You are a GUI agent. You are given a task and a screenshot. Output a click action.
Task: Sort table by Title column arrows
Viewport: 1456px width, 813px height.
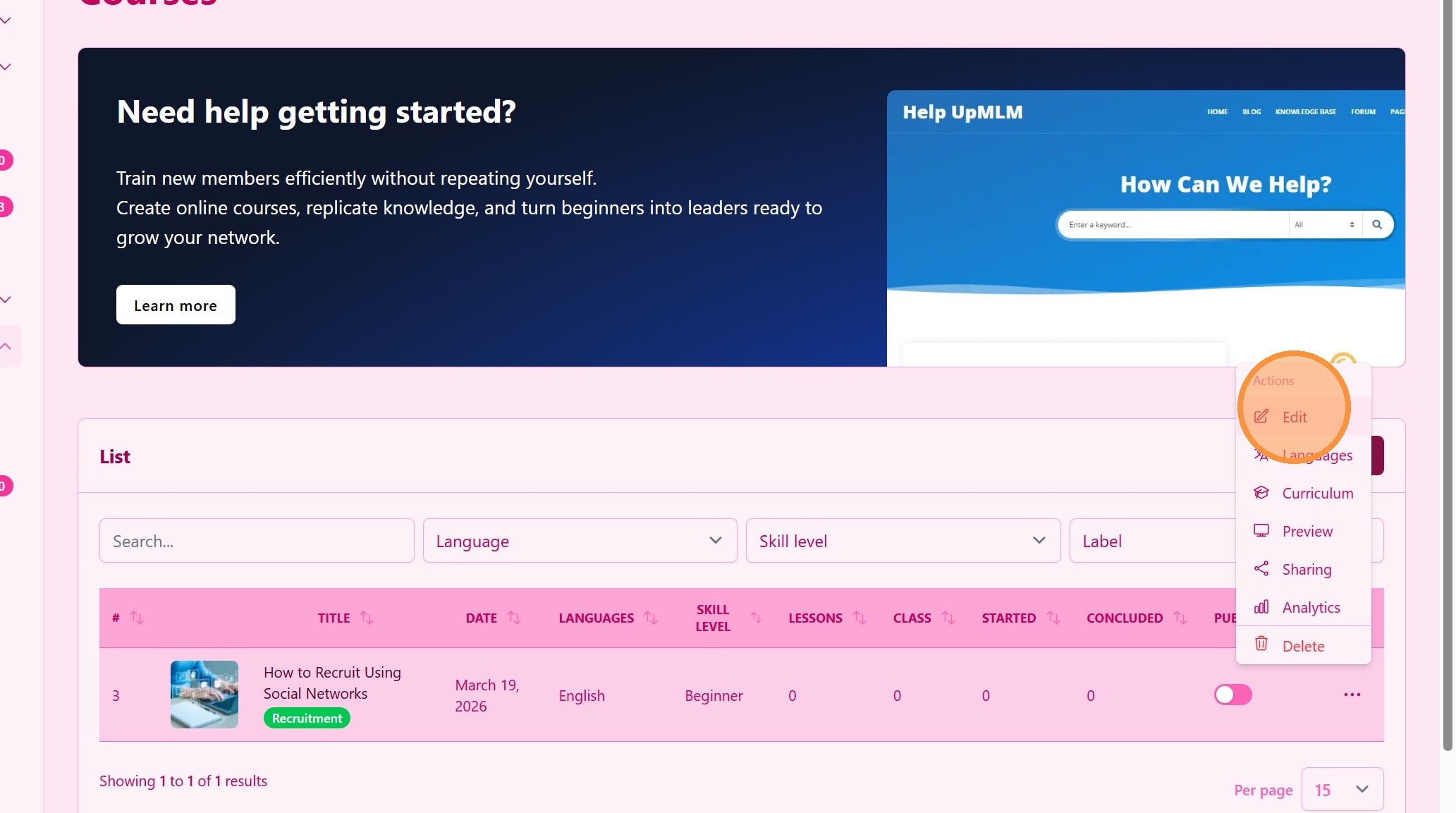tap(367, 618)
